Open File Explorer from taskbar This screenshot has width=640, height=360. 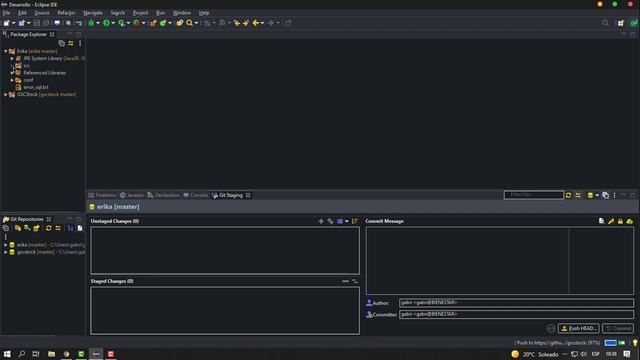(51, 354)
